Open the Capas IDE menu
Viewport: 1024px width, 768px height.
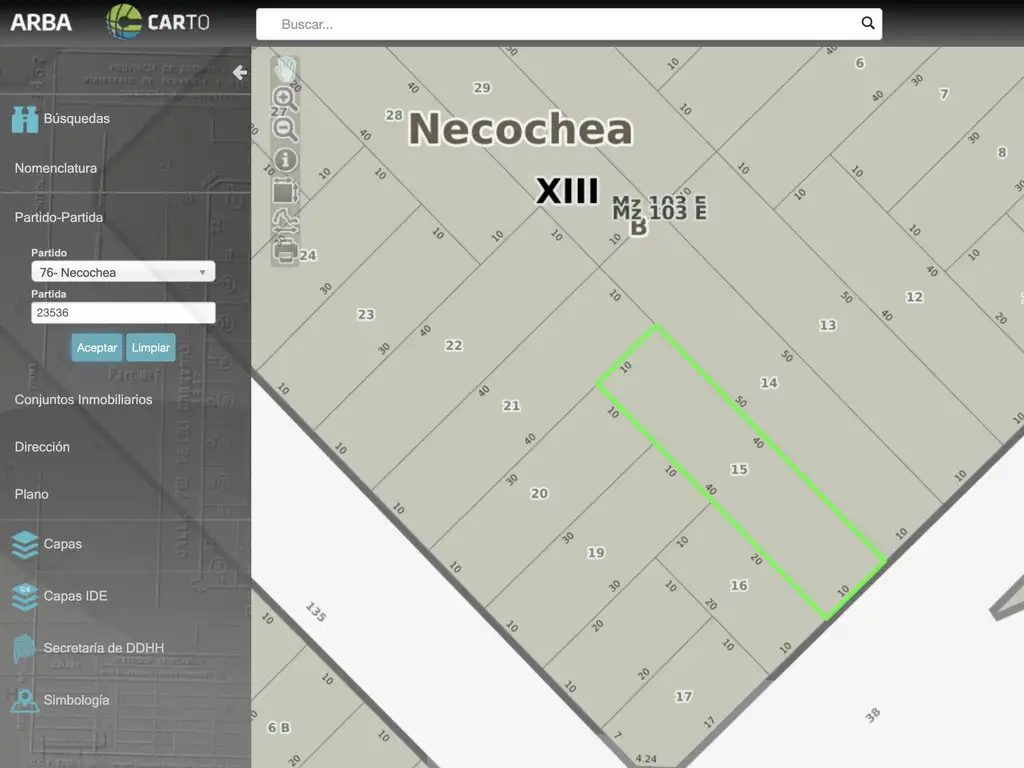tap(74, 596)
